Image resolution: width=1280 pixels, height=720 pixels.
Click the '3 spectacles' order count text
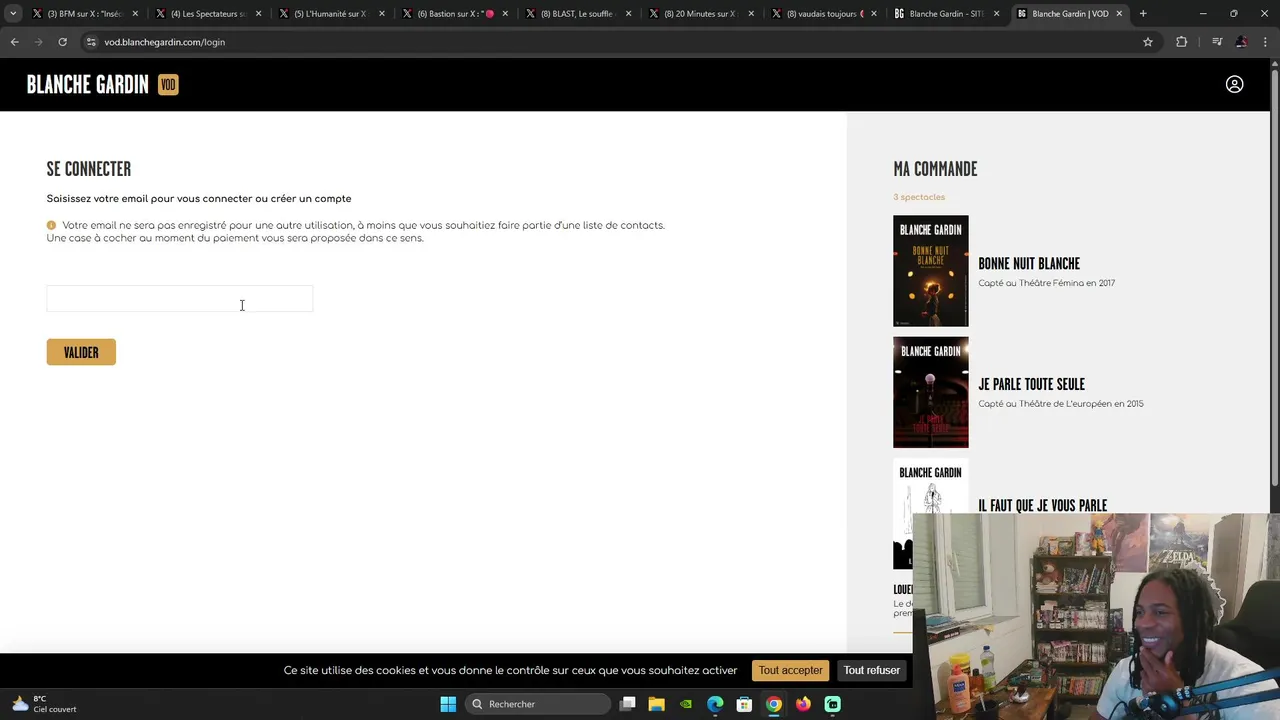tap(919, 197)
